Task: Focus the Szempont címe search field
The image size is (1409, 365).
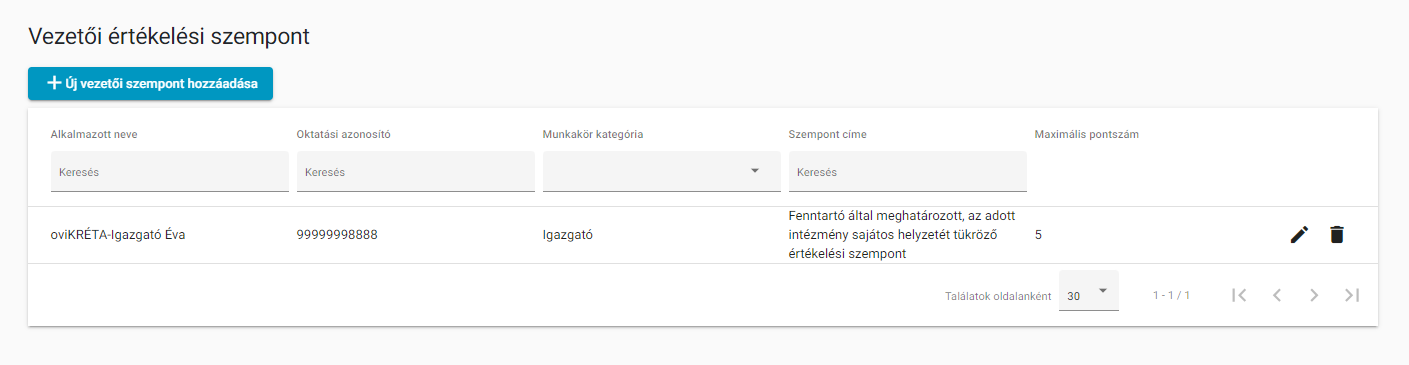Action: point(907,171)
